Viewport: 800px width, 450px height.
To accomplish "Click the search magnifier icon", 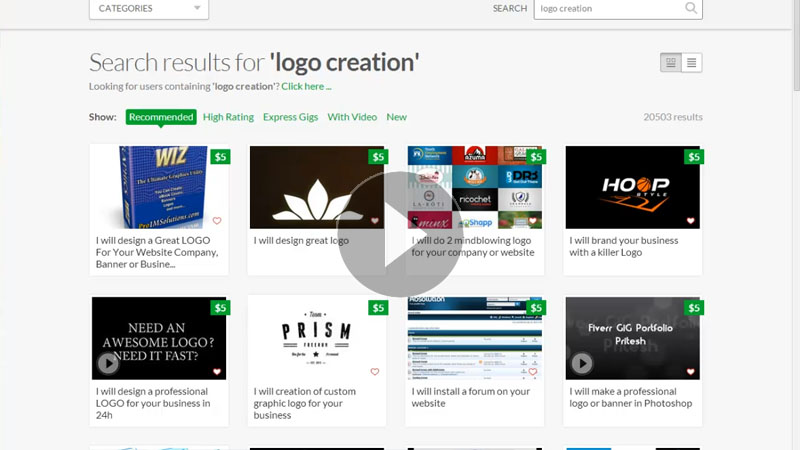I will click(x=690, y=8).
